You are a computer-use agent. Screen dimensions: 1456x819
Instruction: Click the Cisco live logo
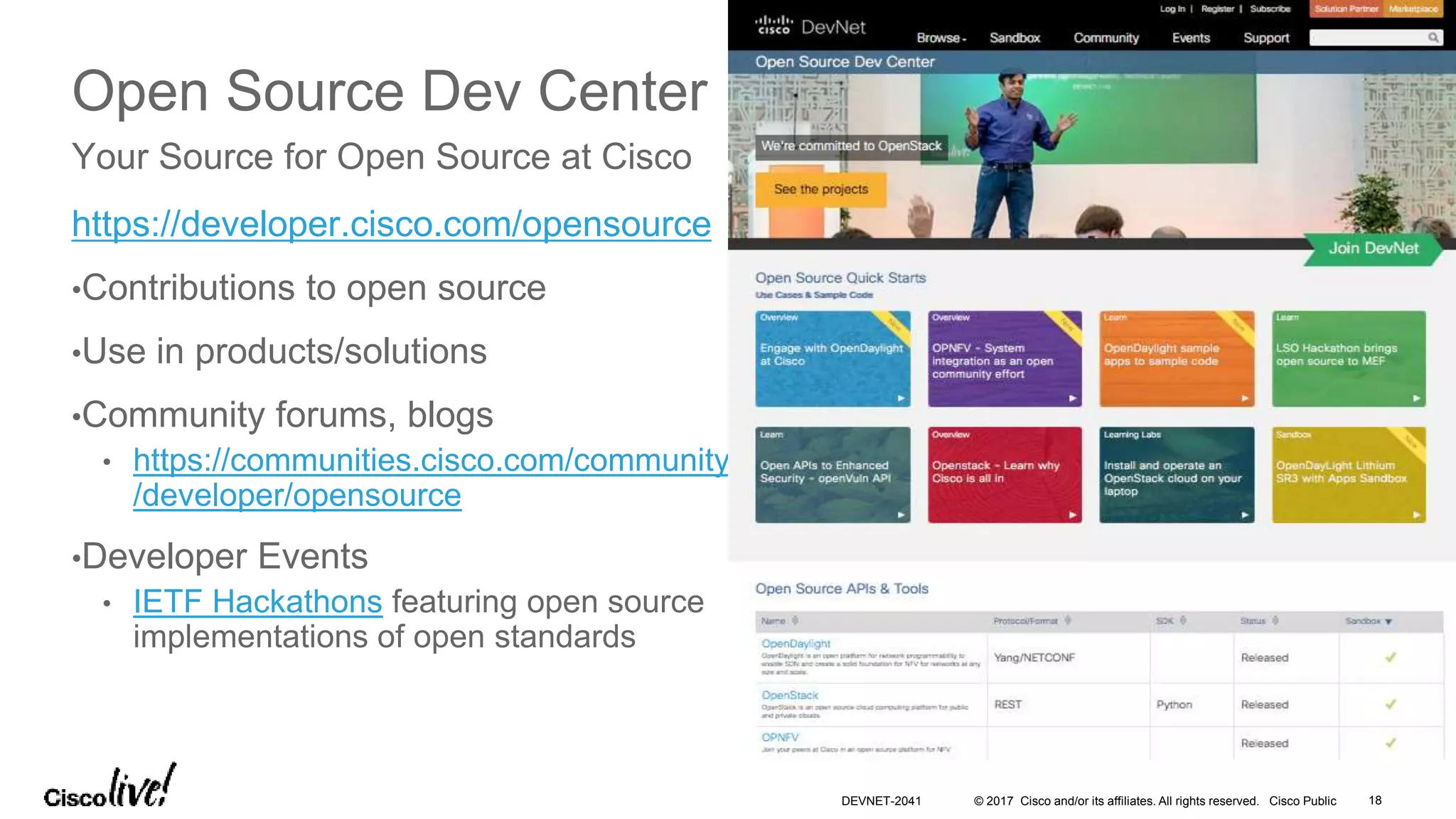tap(109, 788)
